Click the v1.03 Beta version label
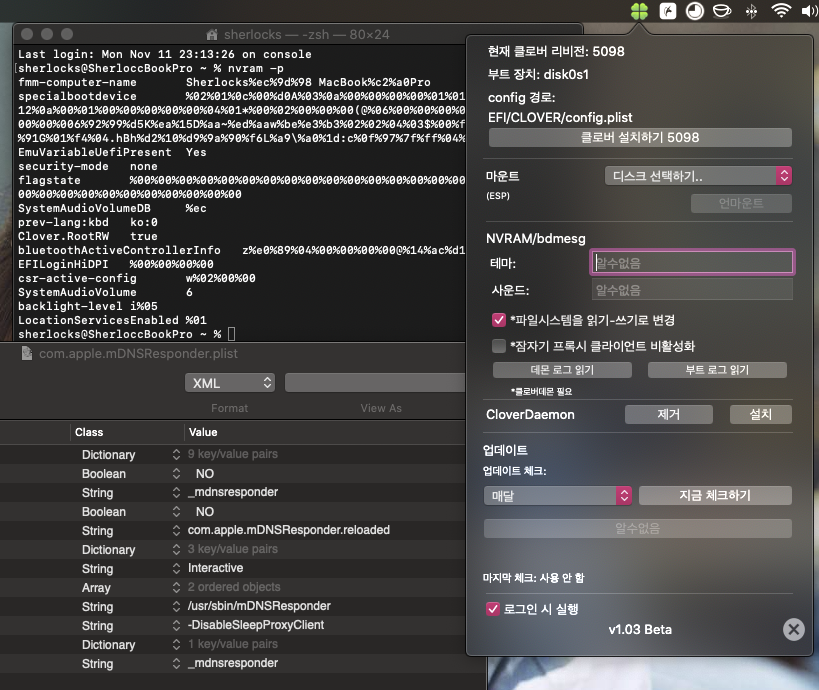The width and height of the screenshot is (819, 690). (640, 629)
